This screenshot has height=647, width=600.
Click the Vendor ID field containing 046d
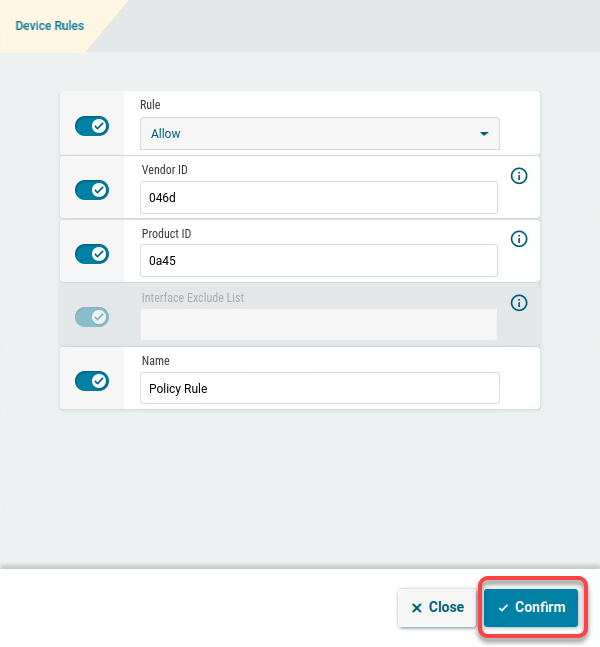click(x=318, y=197)
